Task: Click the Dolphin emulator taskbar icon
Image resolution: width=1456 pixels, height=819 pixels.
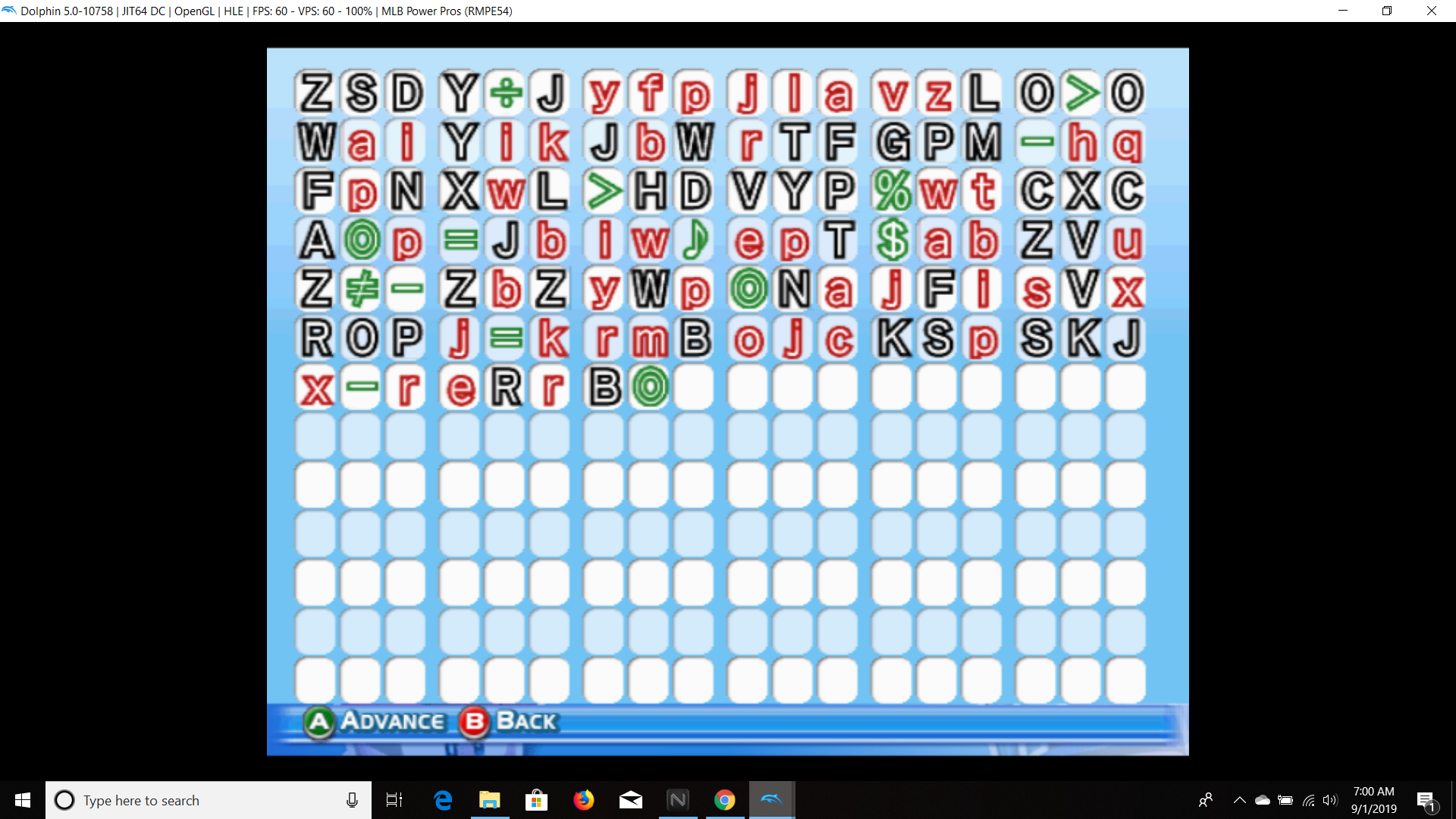Action: pos(772,800)
